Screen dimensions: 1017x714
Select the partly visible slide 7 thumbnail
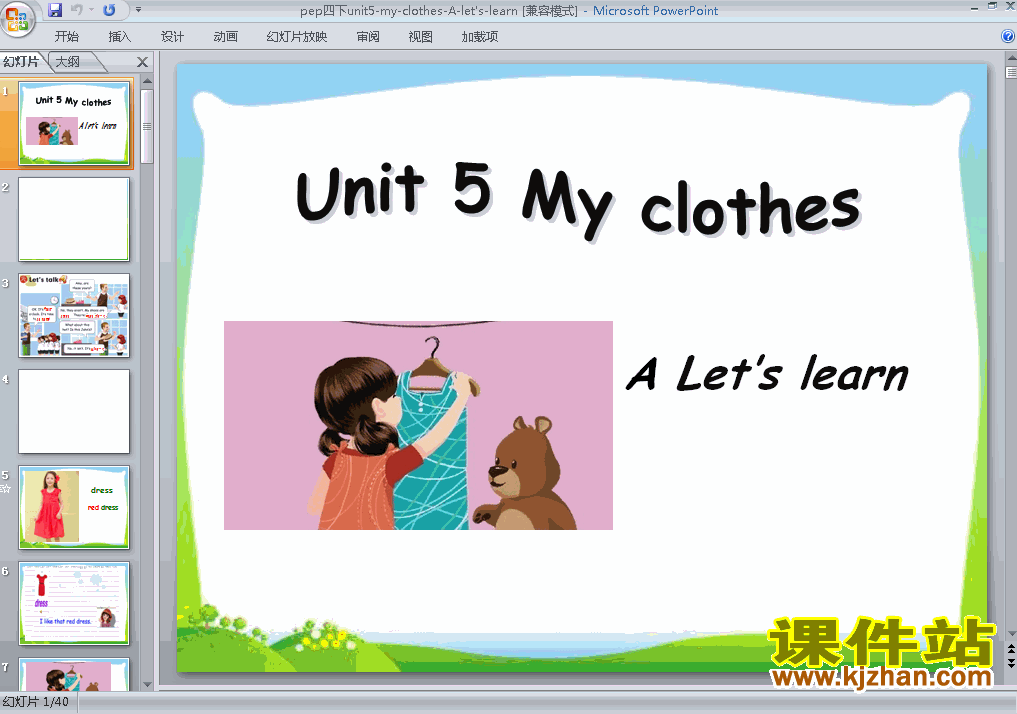[74, 674]
